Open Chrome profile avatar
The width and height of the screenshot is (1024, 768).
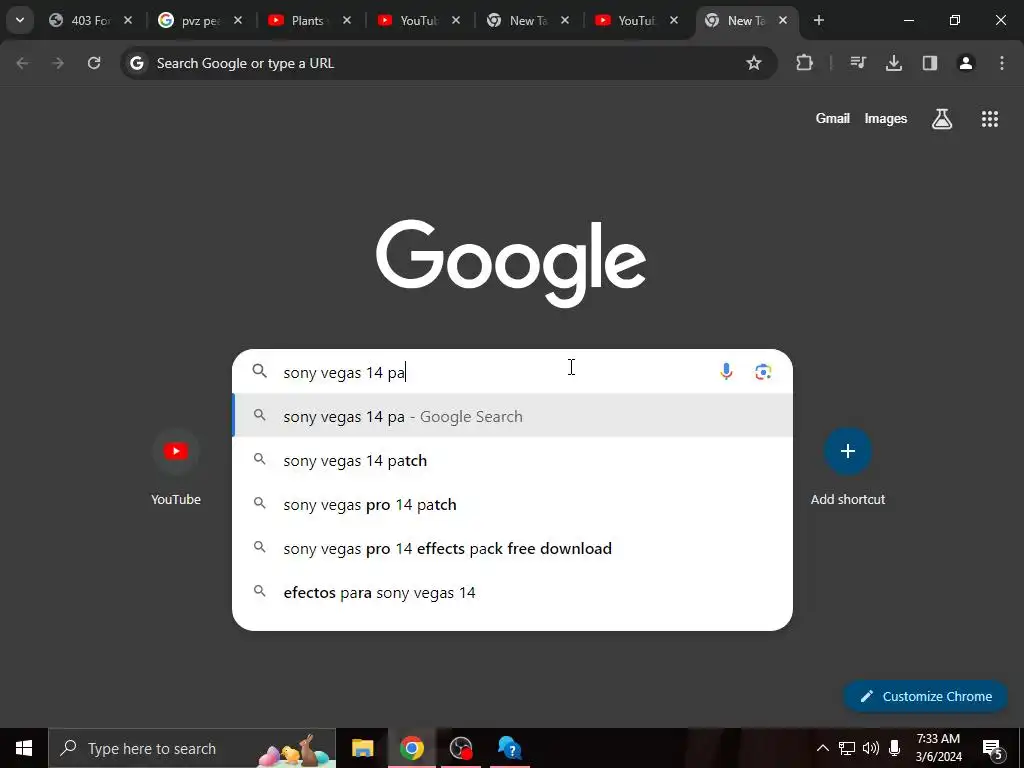point(965,63)
